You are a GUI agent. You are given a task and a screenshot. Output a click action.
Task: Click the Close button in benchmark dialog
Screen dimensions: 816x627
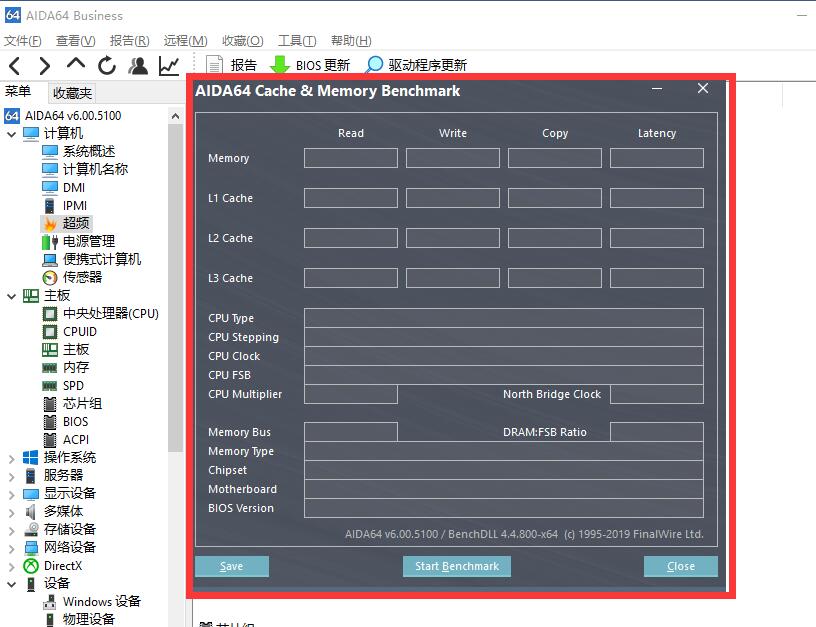[680, 566]
